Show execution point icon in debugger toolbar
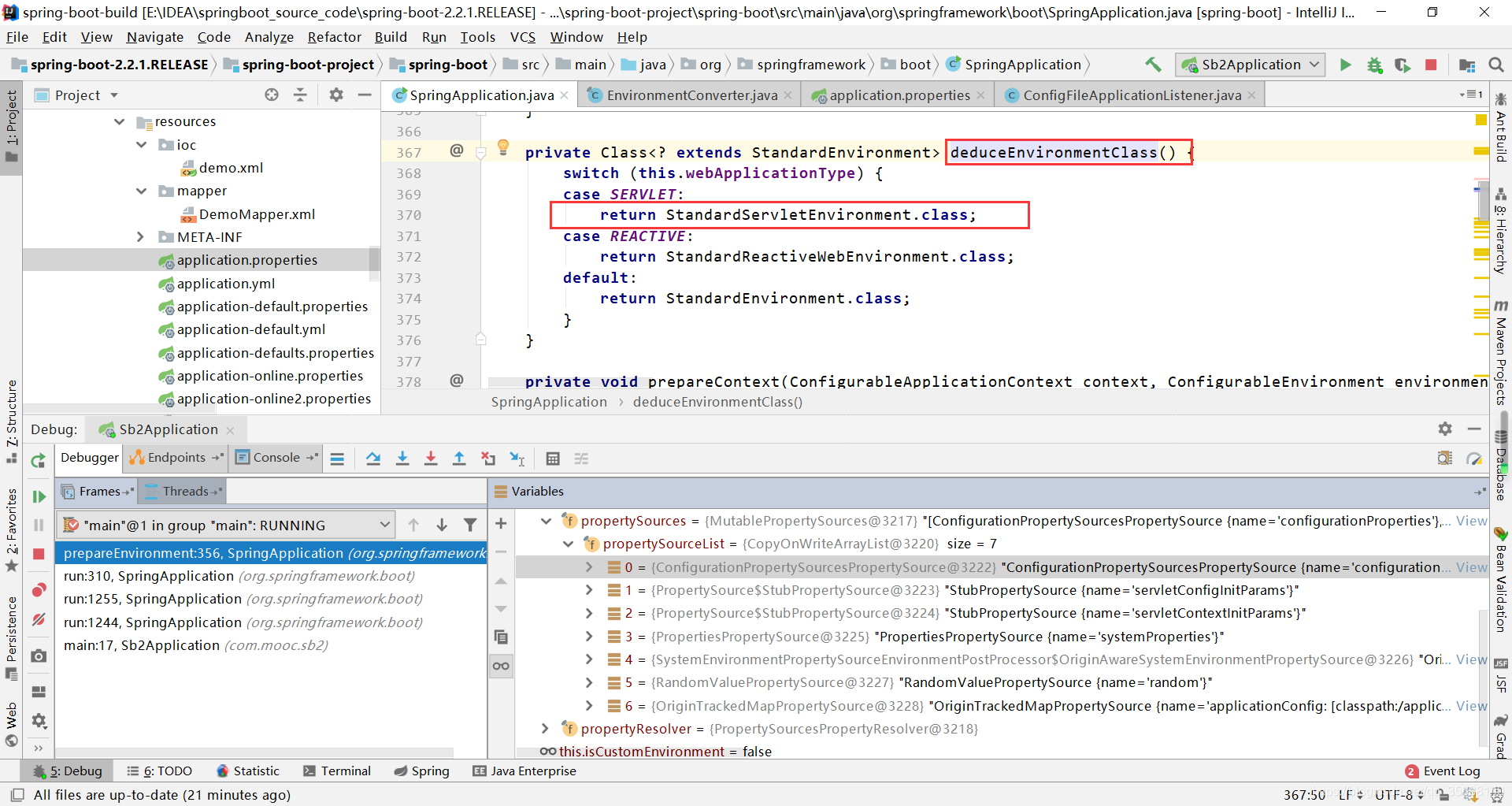 click(337, 459)
